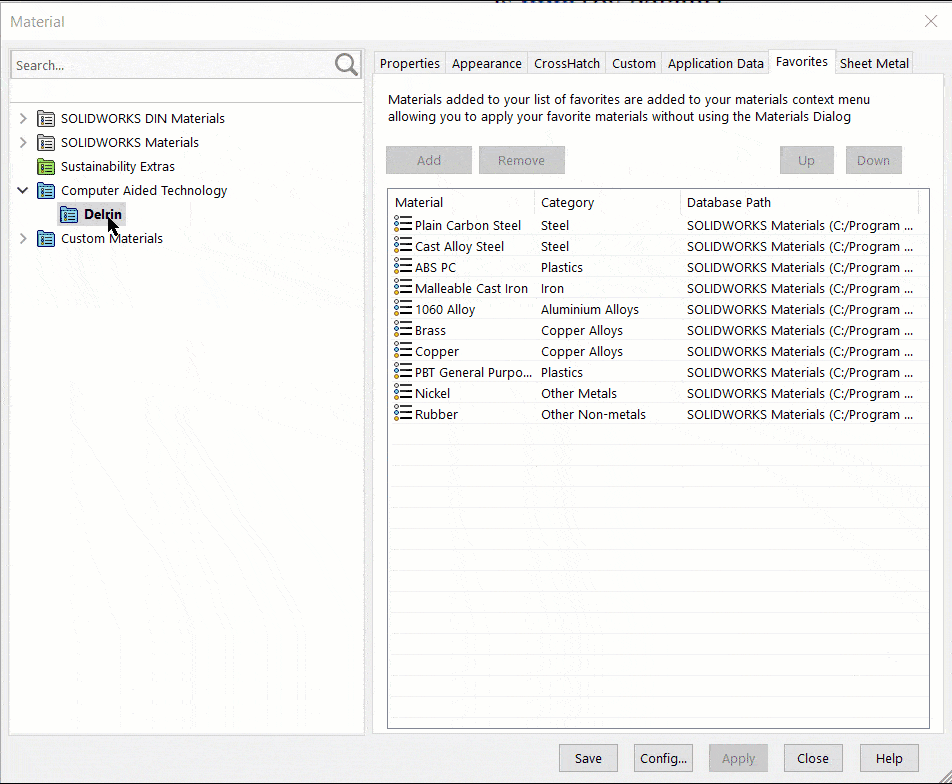Click the Other Metals category cell
The width and height of the screenshot is (952, 784).
point(579,394)
